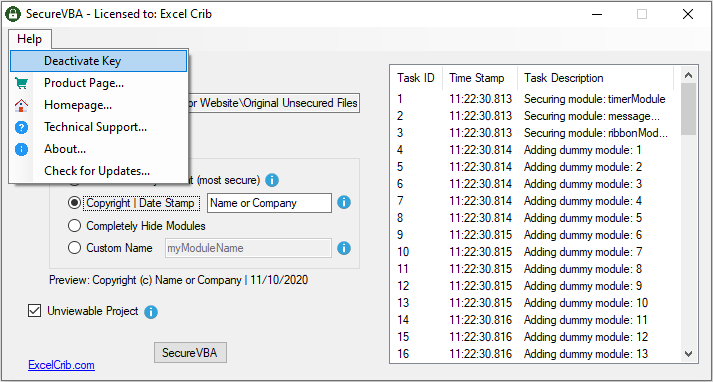Select row Adding dummy module: 7
The width and height of the screenshot is (713, 382).
(x=536, y=251)
